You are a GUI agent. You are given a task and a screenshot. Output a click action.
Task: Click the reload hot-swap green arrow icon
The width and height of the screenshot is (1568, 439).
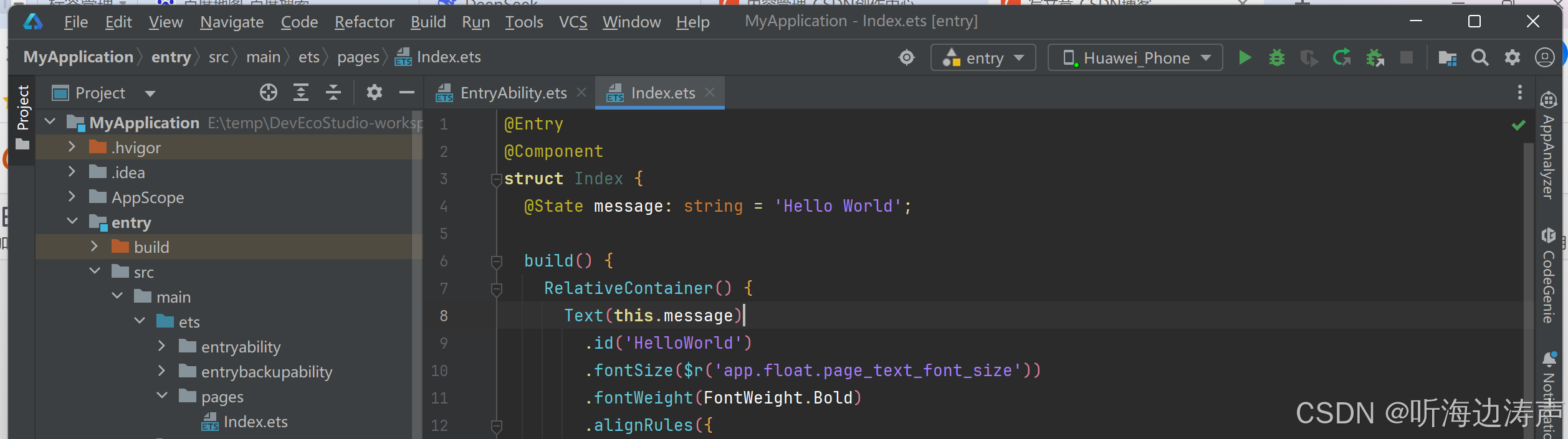1341,58
